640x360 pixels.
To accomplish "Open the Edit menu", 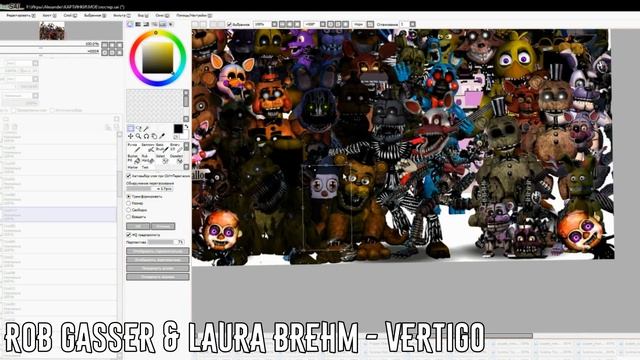I will (21, 16).
